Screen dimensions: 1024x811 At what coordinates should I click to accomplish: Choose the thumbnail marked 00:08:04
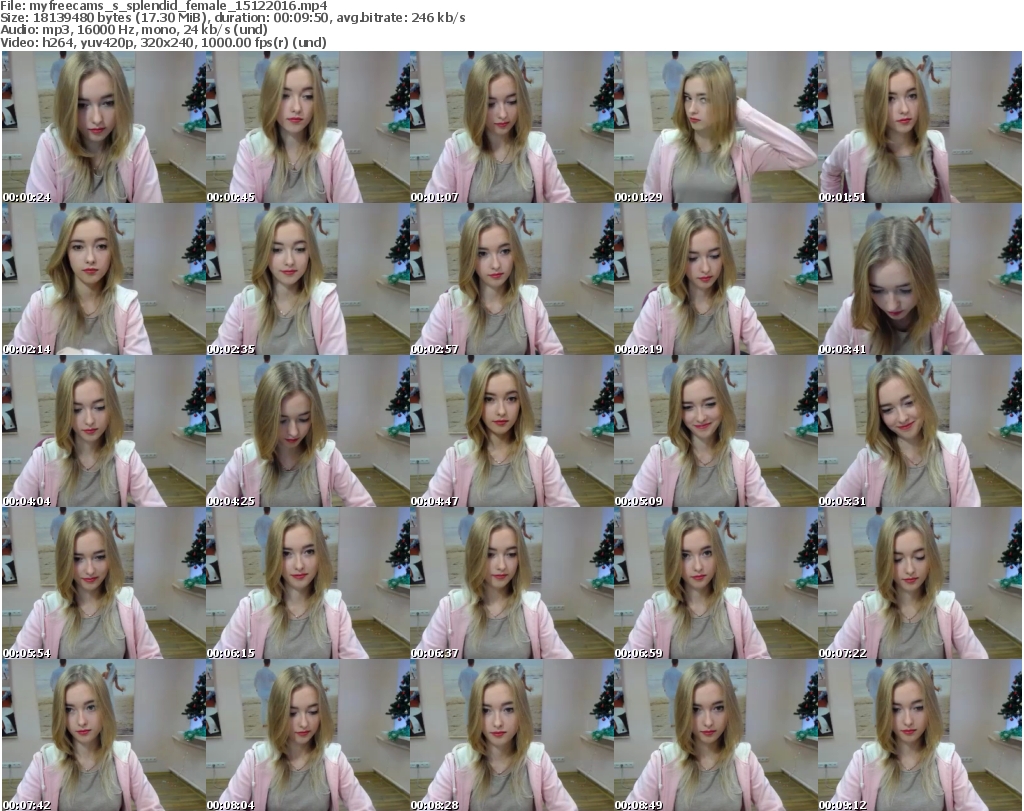pyautogui.click(x=308, y=735)
